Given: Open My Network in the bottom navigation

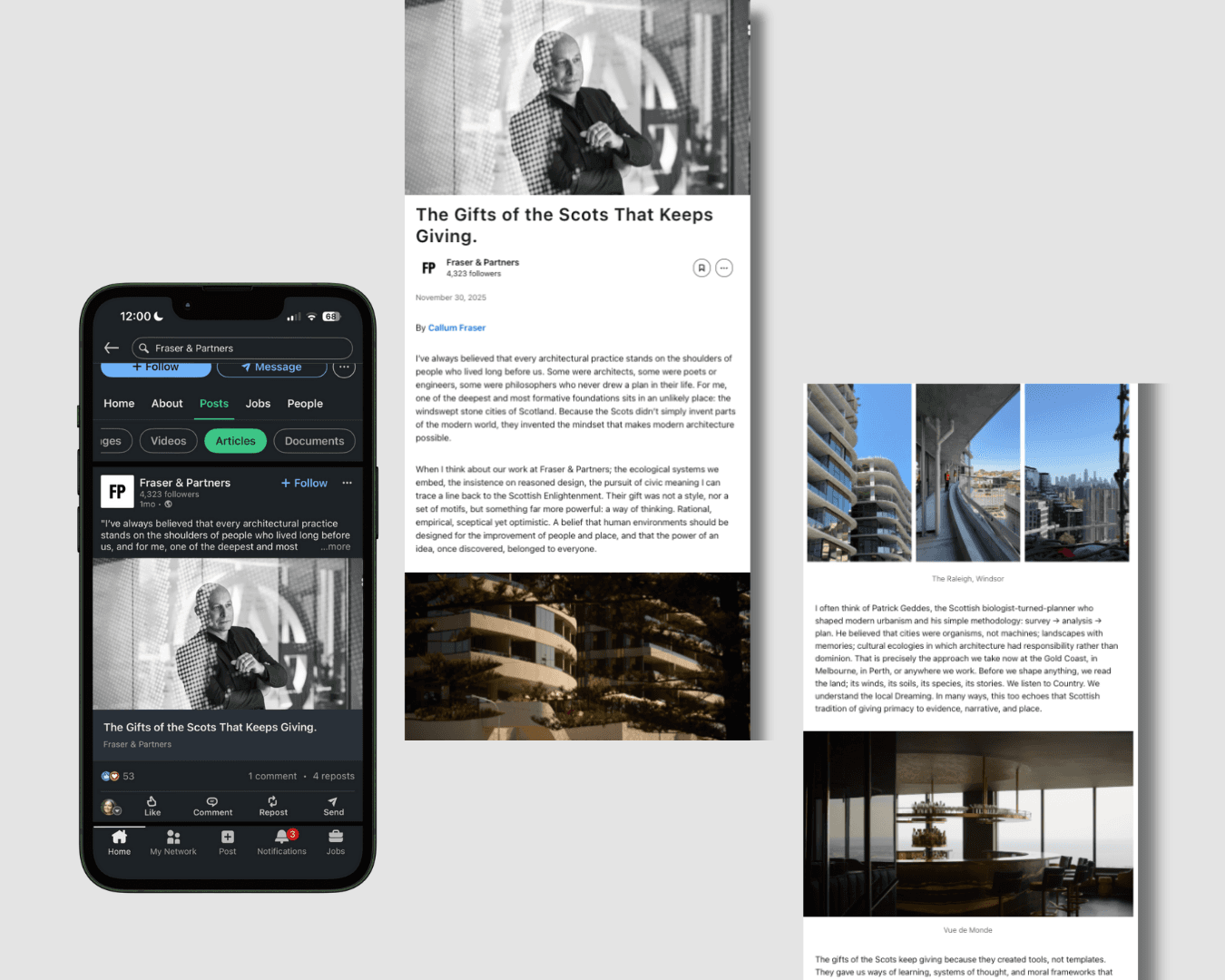Looking at the screenshot, I should point(173,843).
